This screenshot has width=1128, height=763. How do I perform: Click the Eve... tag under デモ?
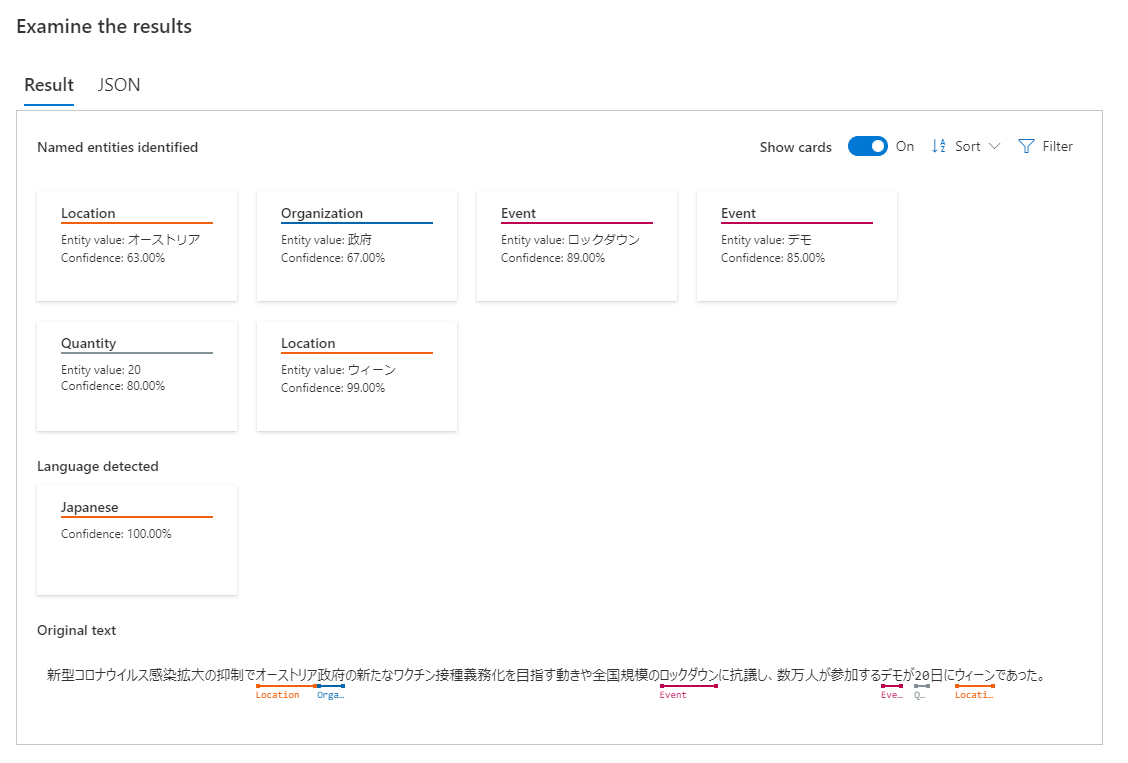[891, 695]
